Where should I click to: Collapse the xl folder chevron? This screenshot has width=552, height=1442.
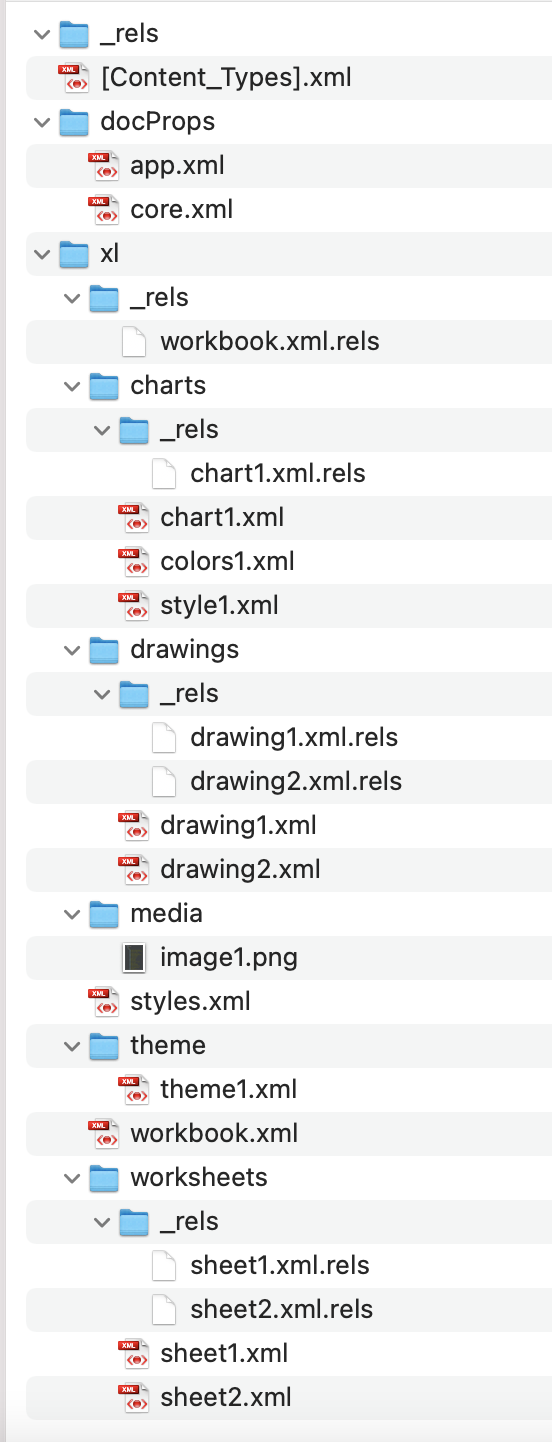tap(41, 254)
